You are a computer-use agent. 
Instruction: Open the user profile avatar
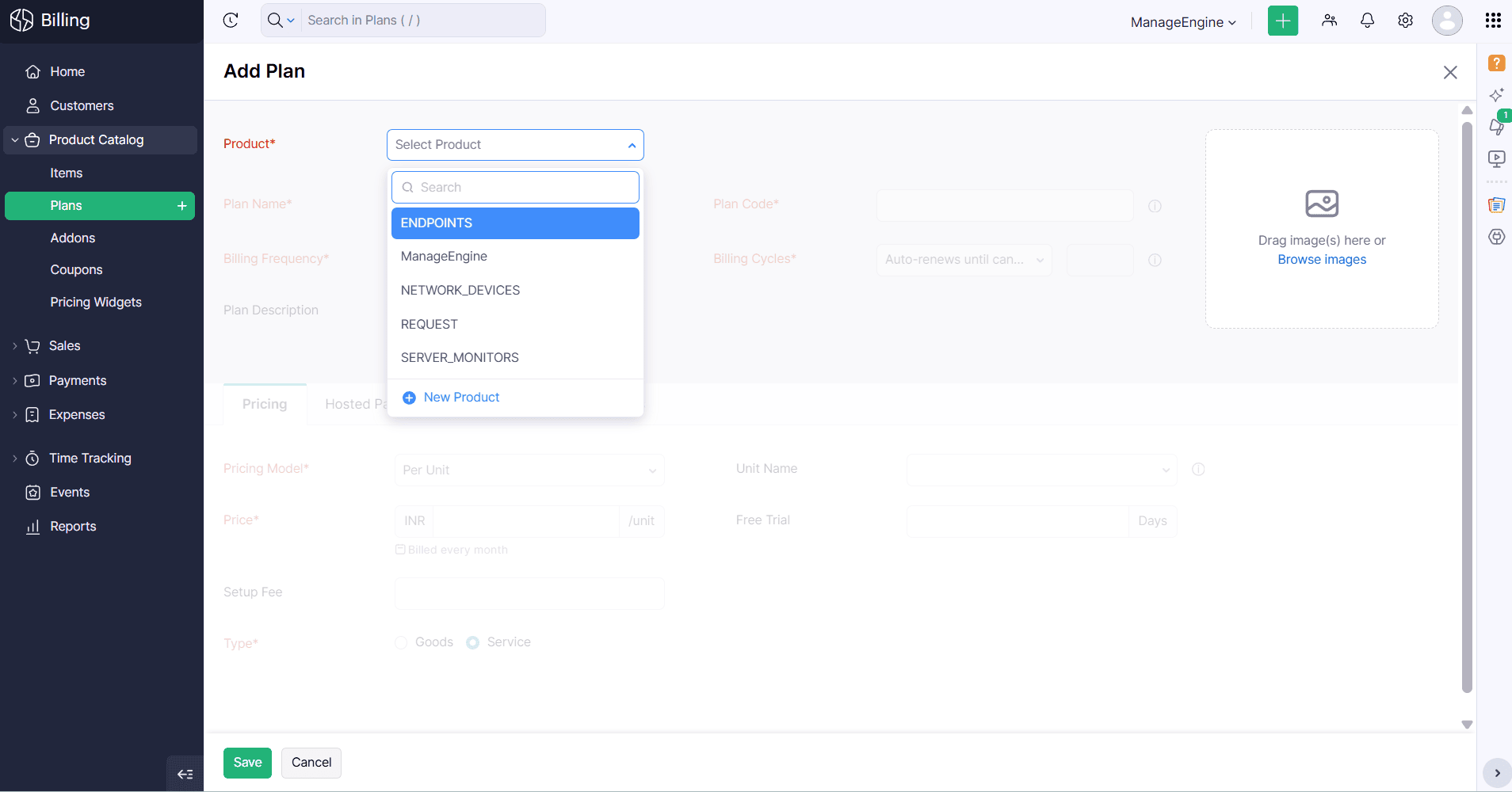coord(1447,21)
